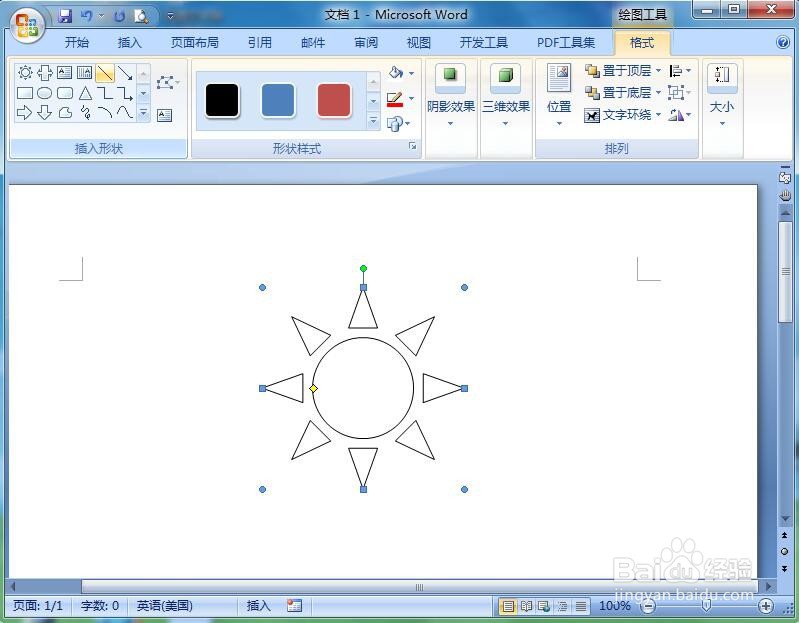Select the curve shape tool
The image size is (799, 623).
click(x=125, y=112)
